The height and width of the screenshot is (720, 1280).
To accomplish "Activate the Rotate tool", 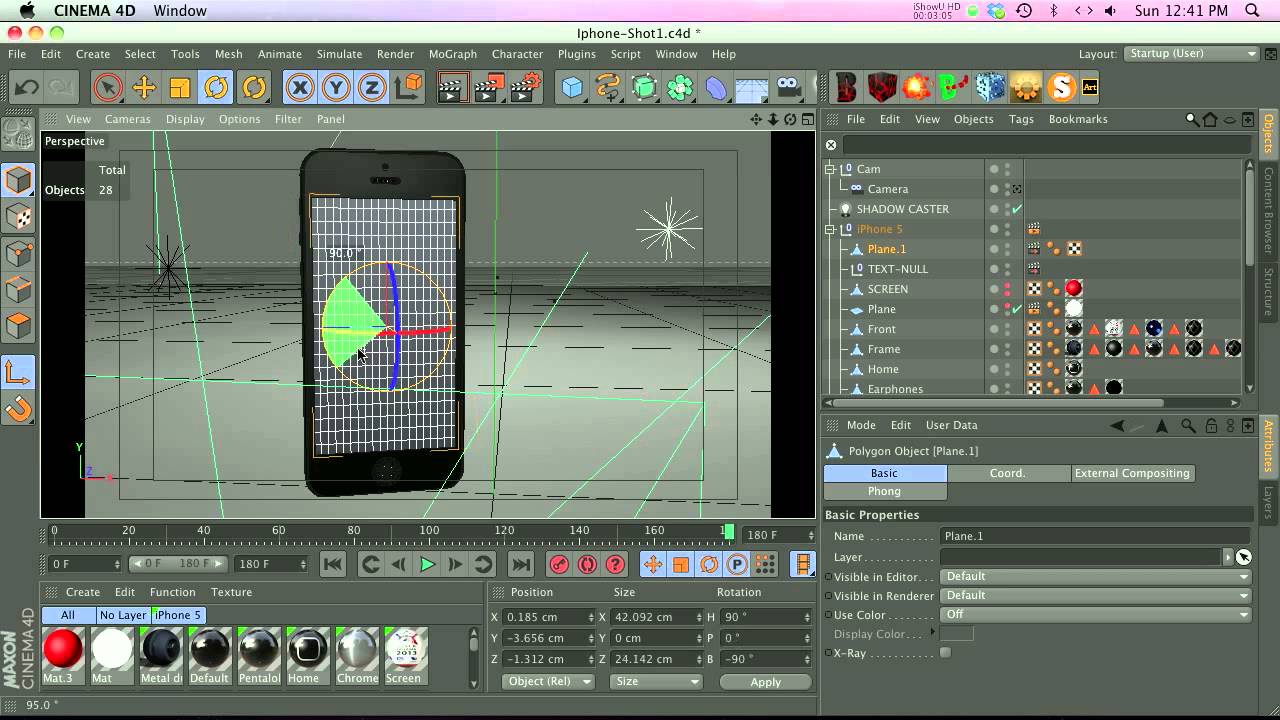I will (216, 88).
